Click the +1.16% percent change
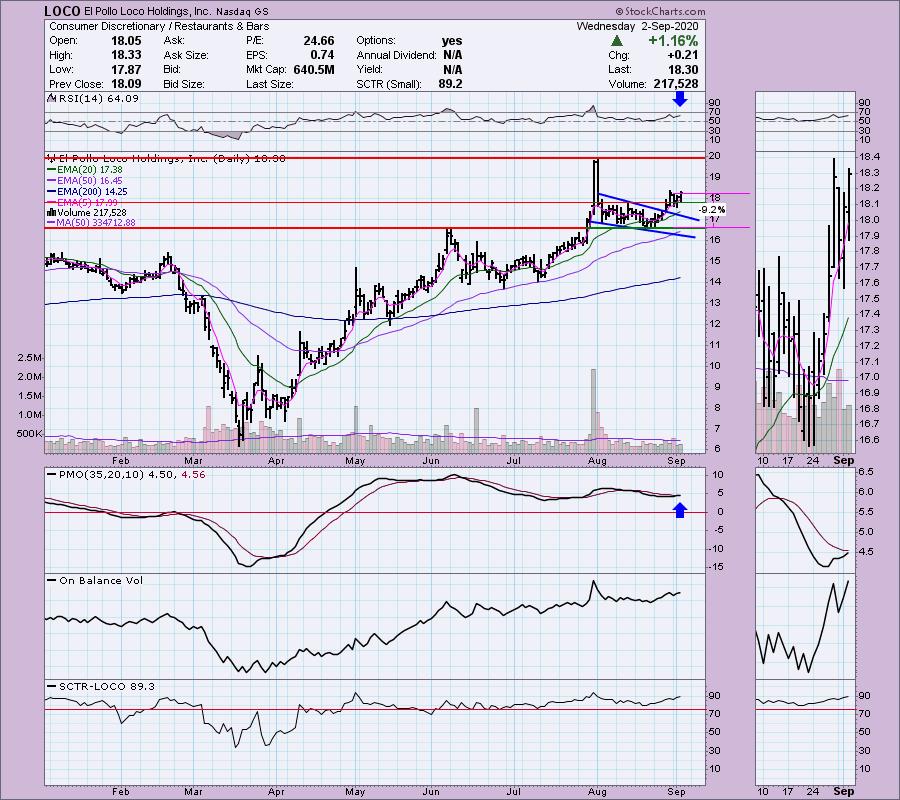Viewport: 900px width, 800px height. click(x=673, y=41)
